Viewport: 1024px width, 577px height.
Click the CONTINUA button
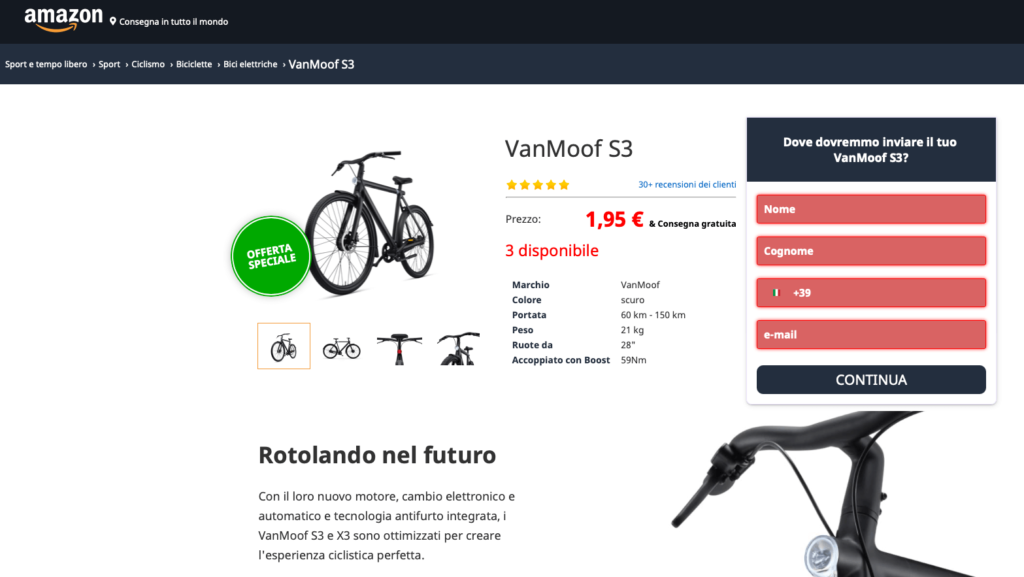click(871, 380)
